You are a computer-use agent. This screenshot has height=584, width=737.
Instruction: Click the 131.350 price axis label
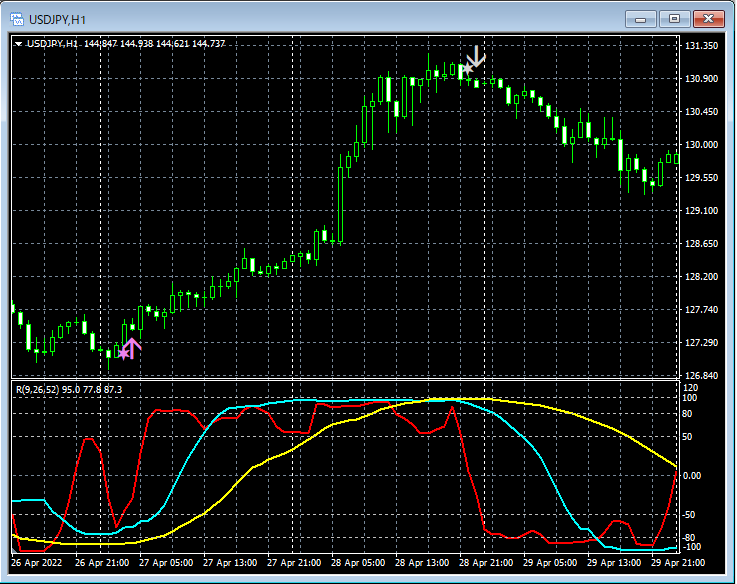pos(702,46)
